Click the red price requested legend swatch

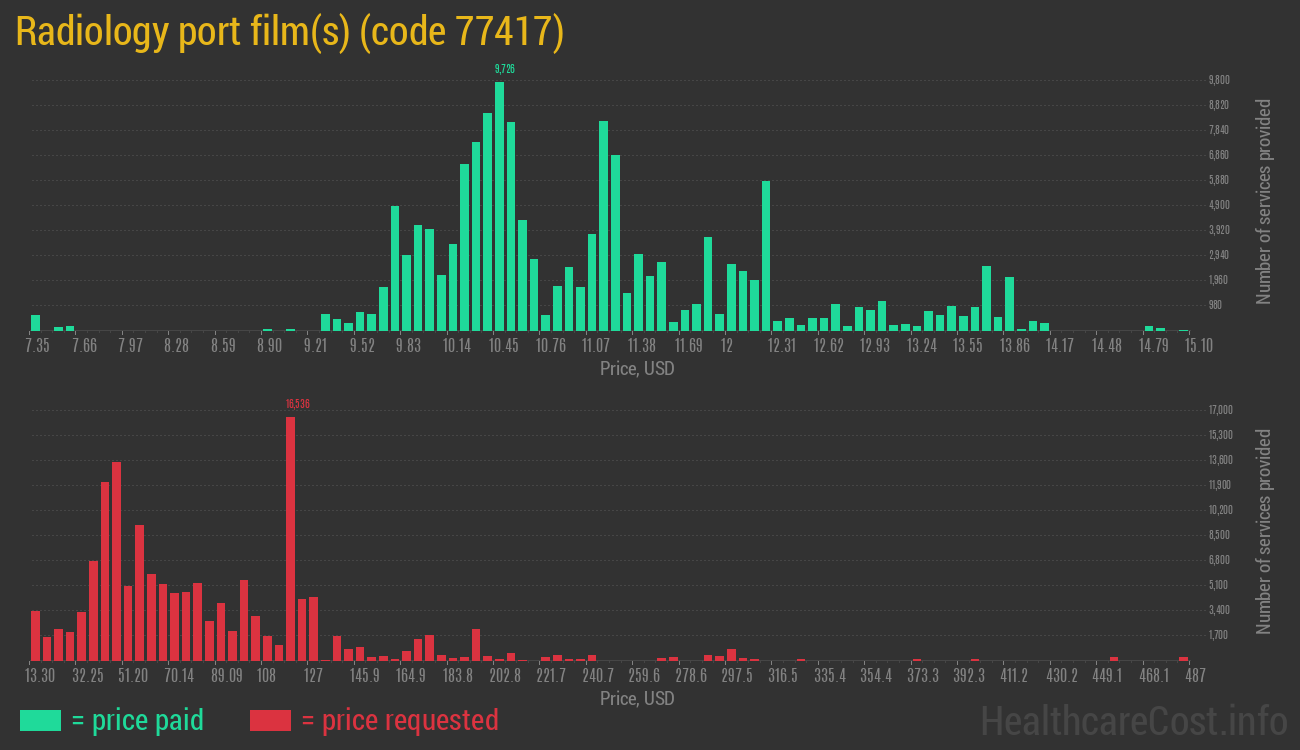(270, 720)
